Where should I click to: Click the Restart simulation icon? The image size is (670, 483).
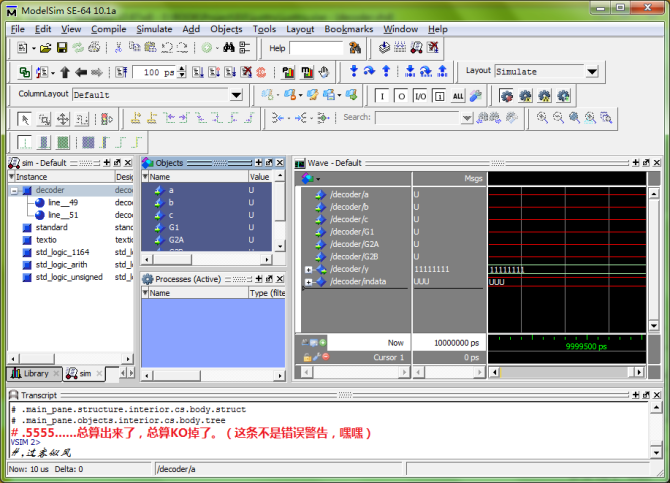(121, 72)
